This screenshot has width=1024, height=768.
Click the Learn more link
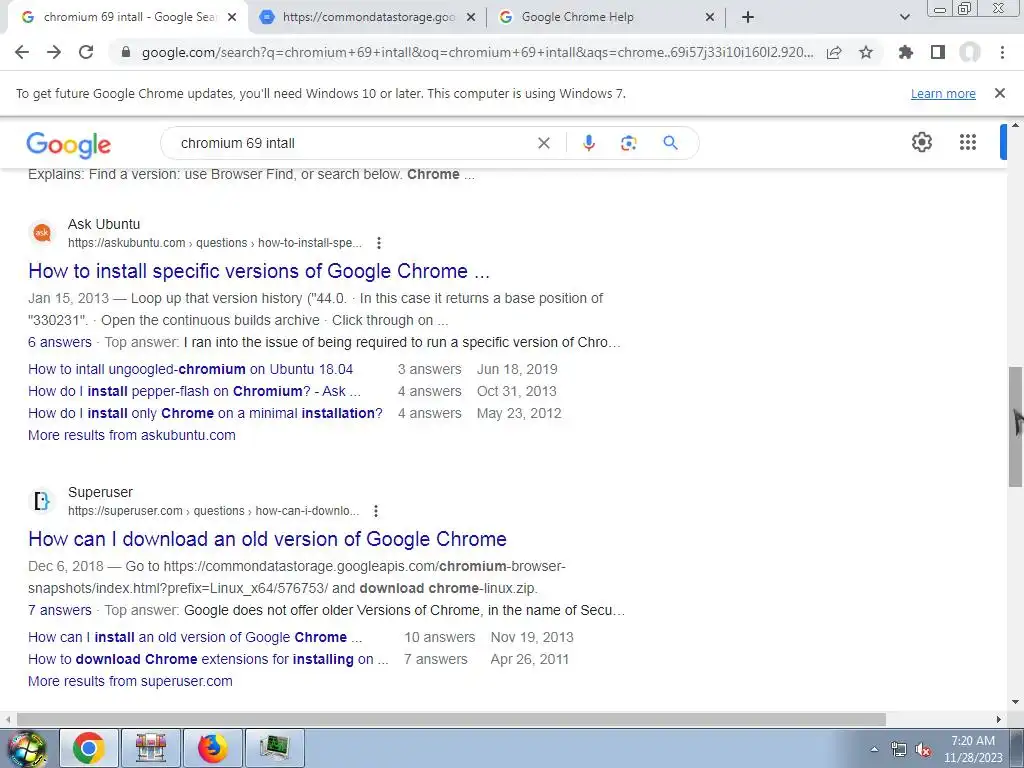click(943, 93)
